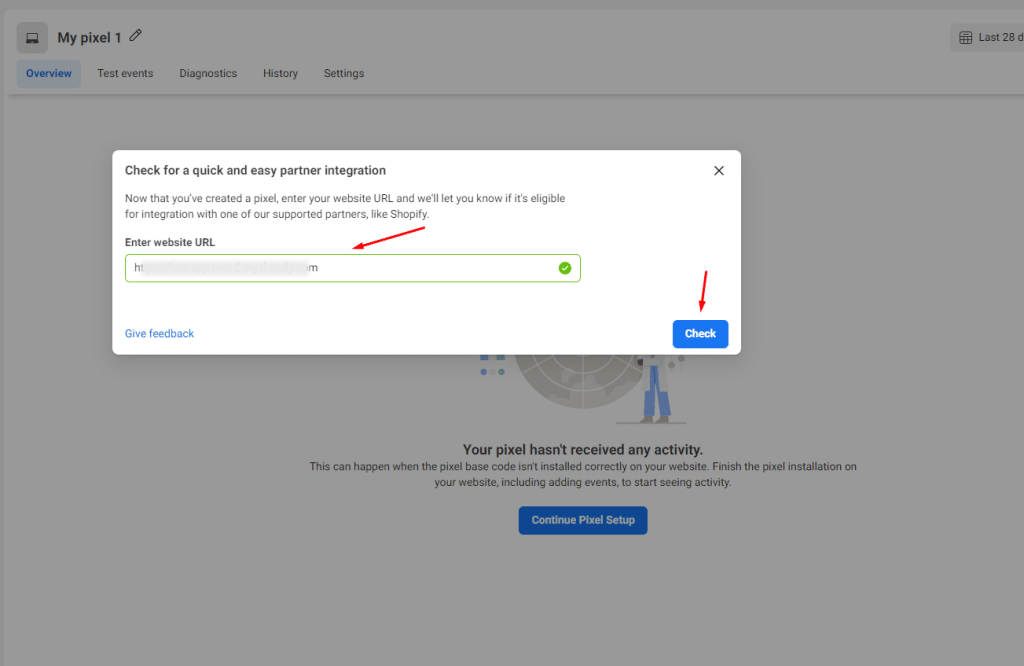Open the Give feedback link
The width and height of the screenshot is (1024, 666).
159,333
